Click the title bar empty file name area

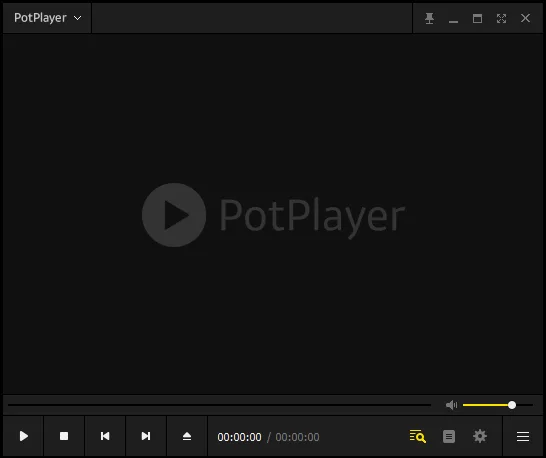(x=252, y=18)
